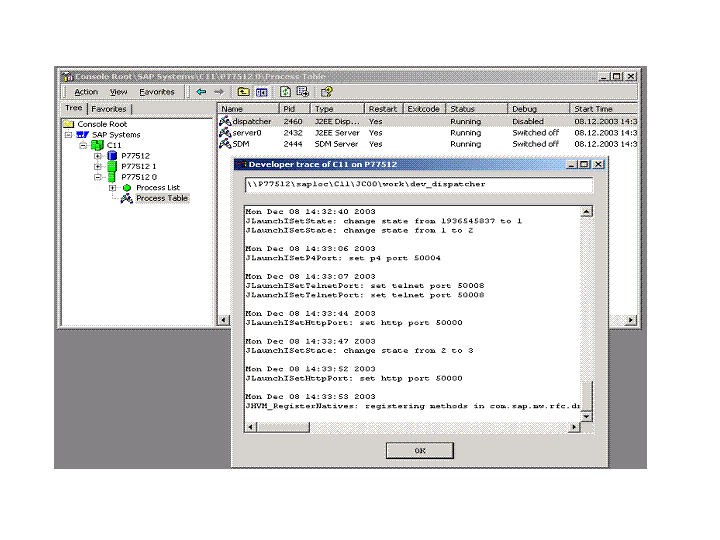Click the 'J2EE Server' type cell
This screenshot has width=720, height=540.
[x=337, y=133]
